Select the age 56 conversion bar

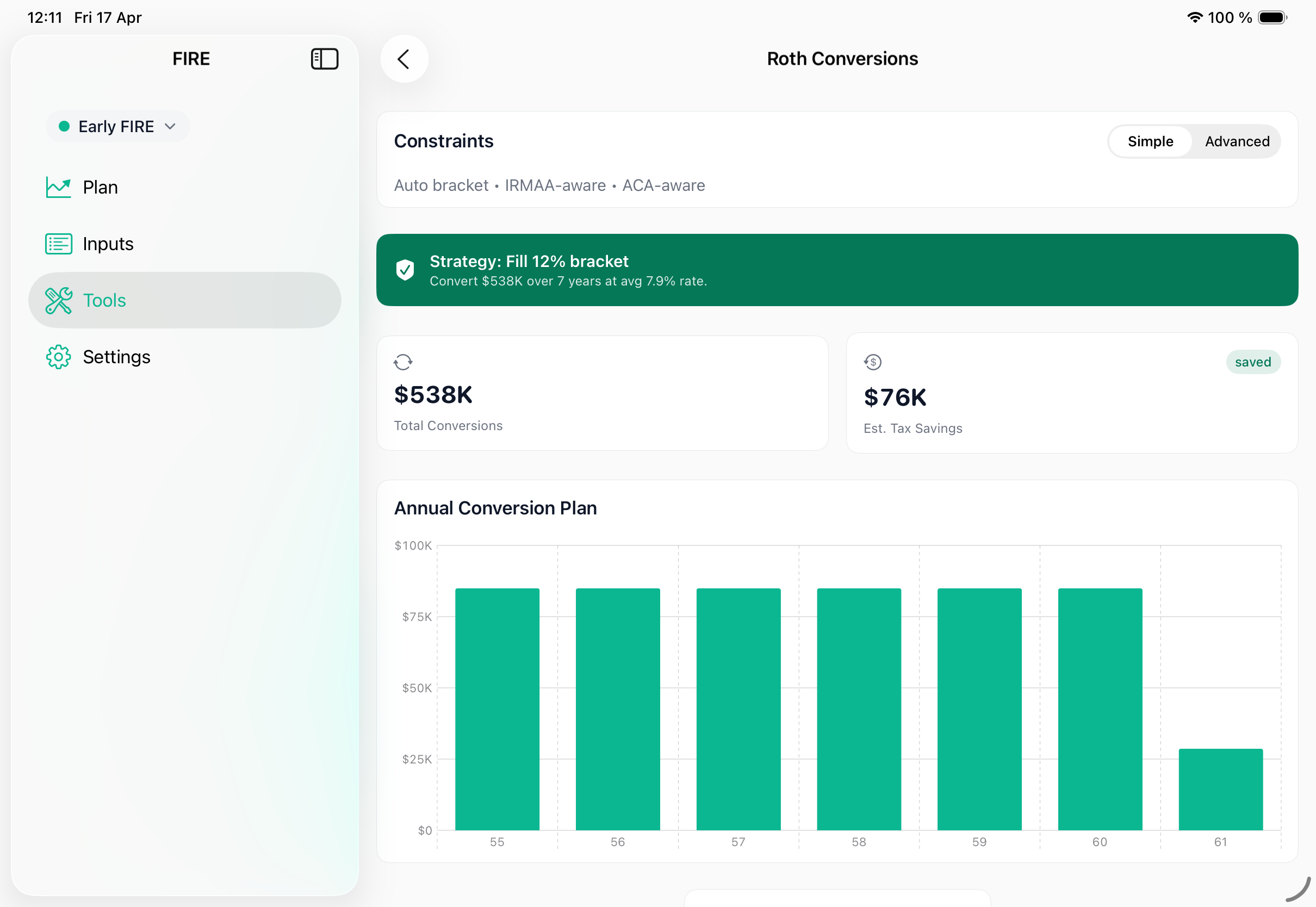(618, 709)
